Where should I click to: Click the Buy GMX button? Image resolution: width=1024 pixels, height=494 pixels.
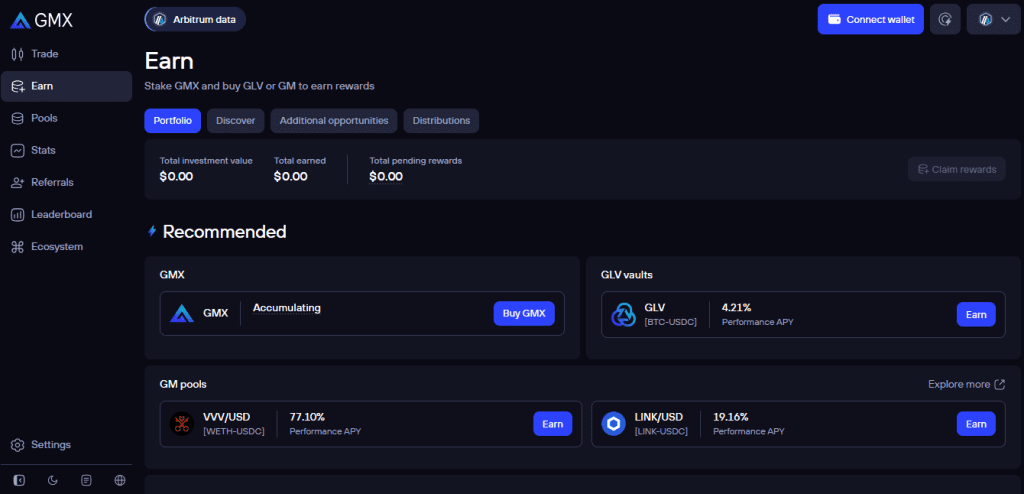(x=524, y=314)
